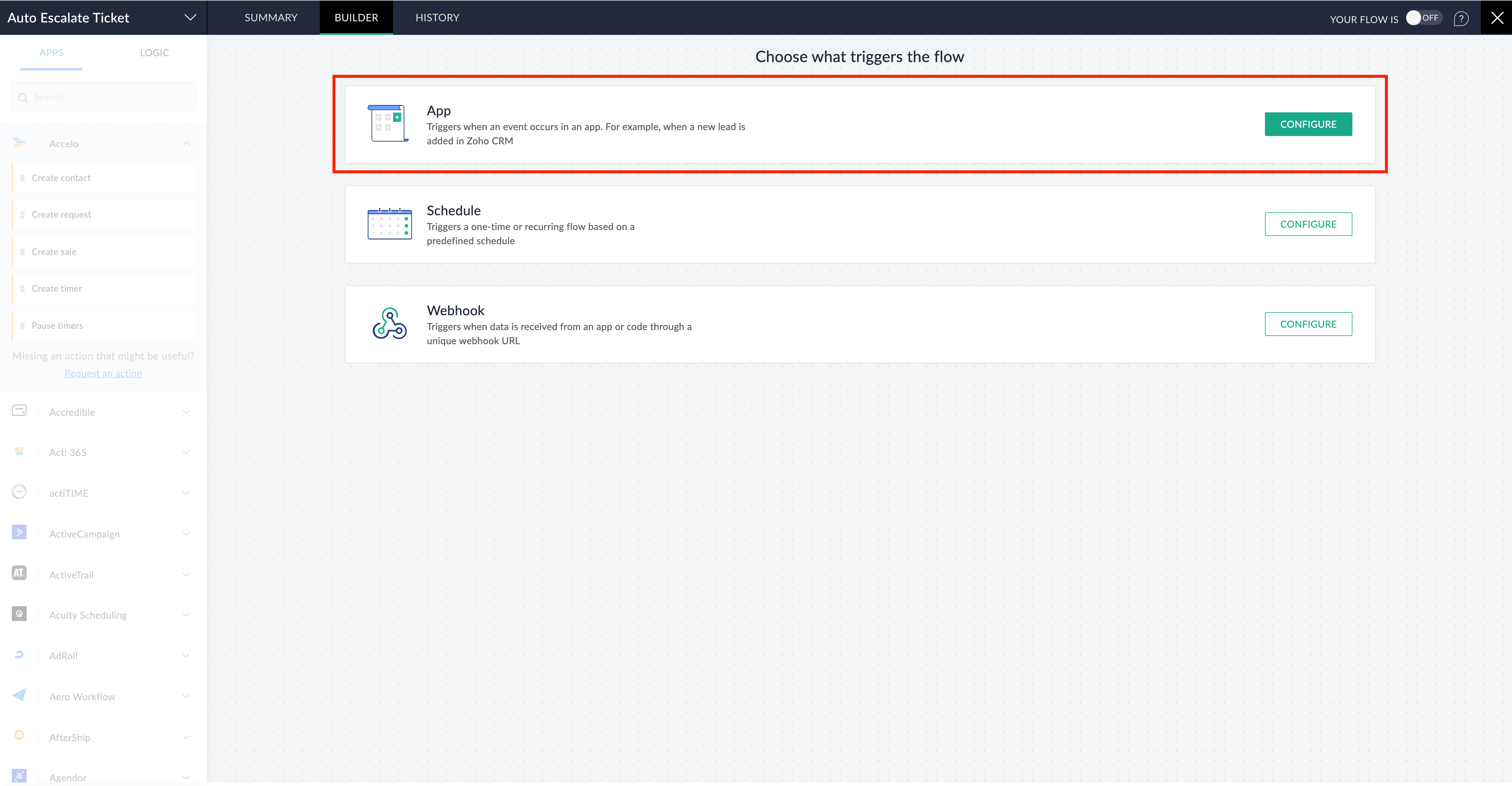Toggle the flow ON/OFF switch

point(1423,18)
